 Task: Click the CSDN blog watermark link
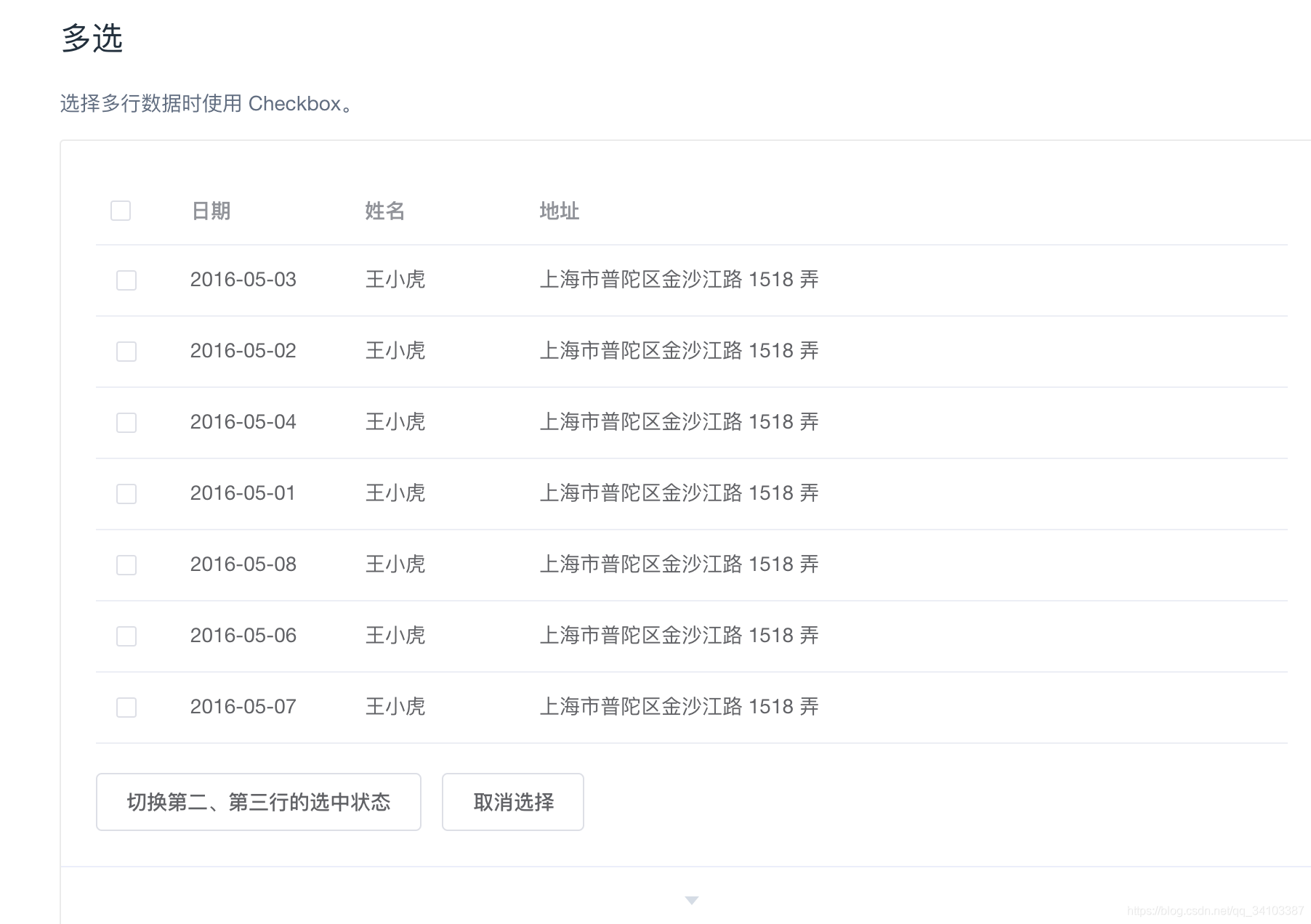pos(1215,909)
